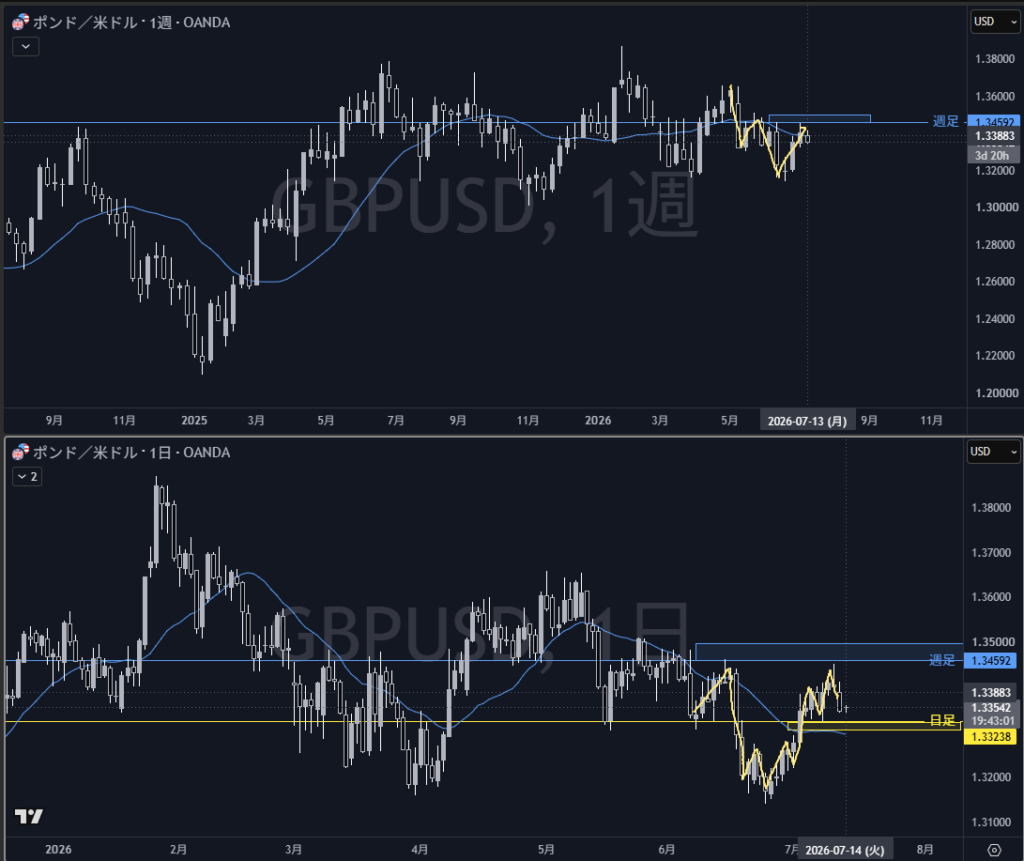This screenshot has height=861, width=1024.
Task: Click the 19:43:01 countdown label on daily axis
Action: click(x=991, y=721)
